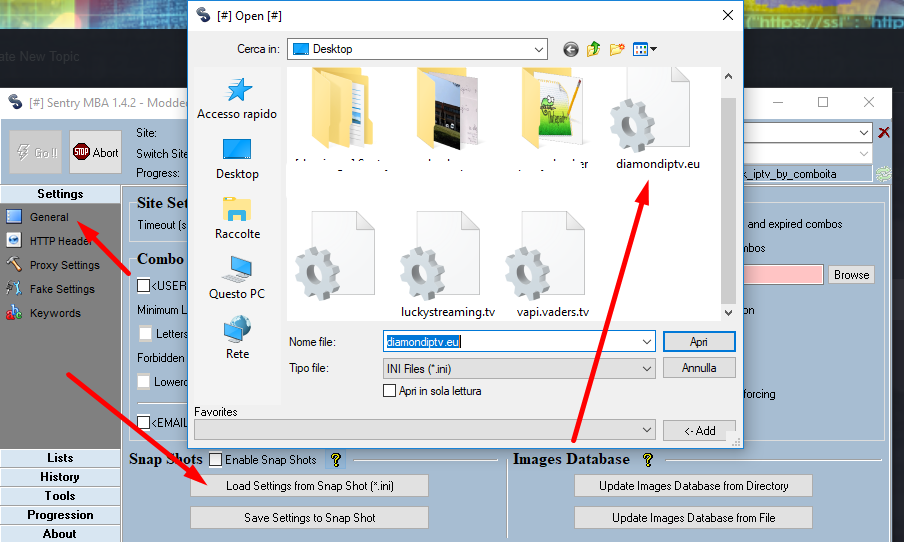Open Keywords settings in sidebar

pos(55,313)
